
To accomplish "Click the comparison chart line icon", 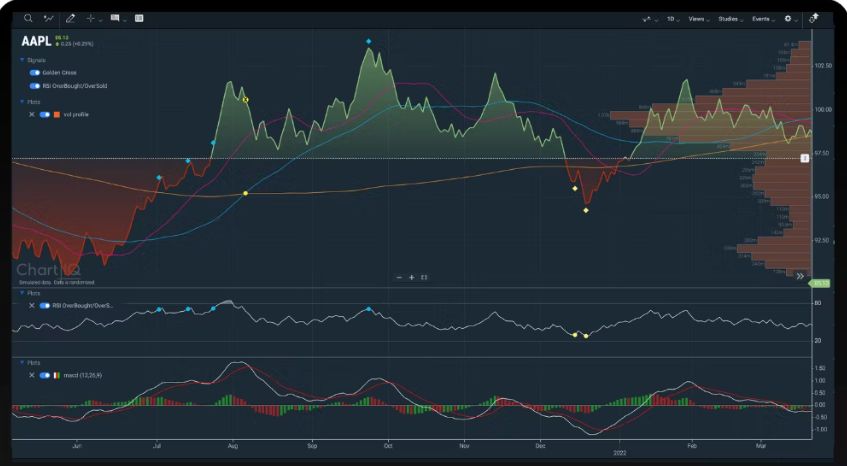I will (49, 18).
